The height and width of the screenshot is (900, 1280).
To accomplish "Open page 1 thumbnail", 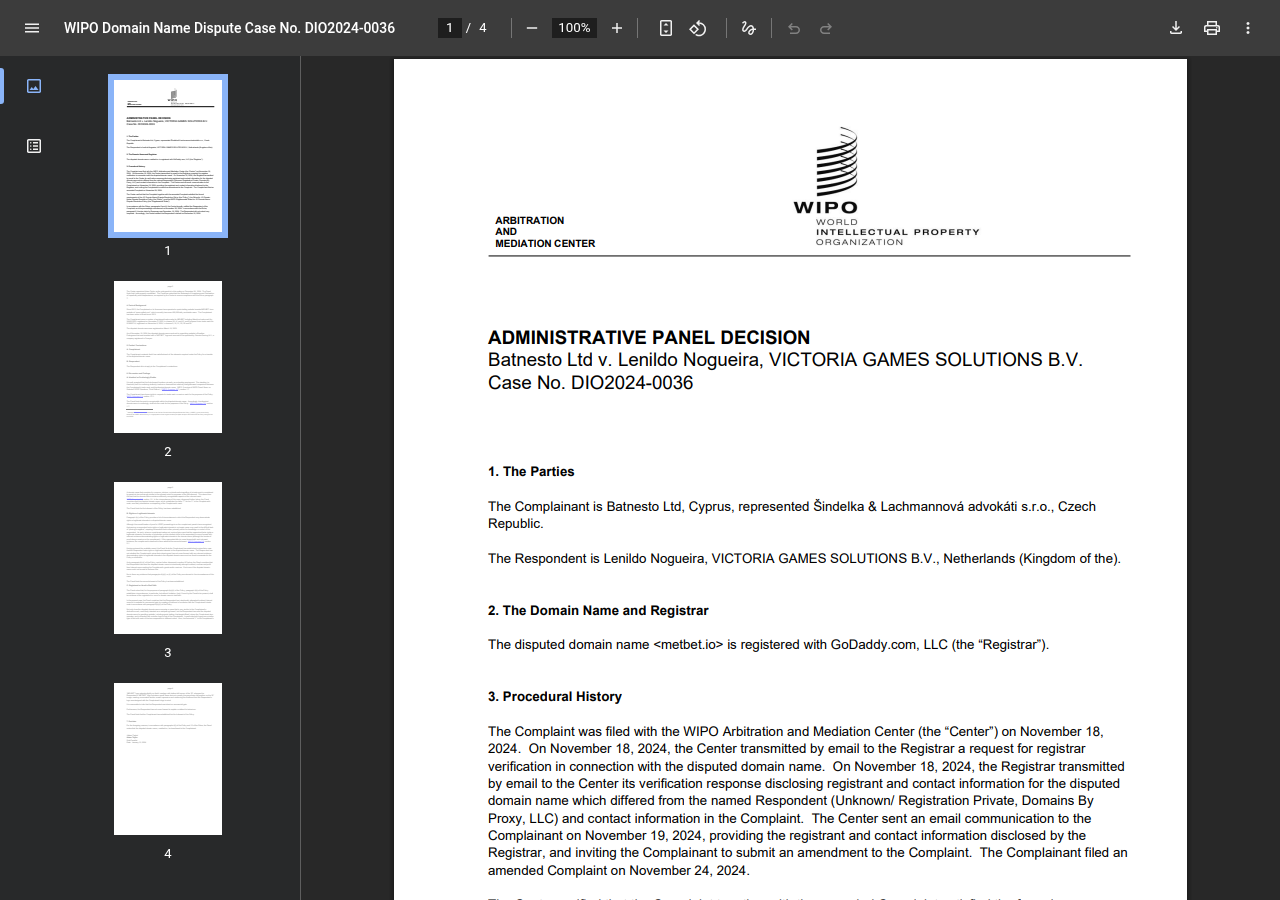I will [x=168, y=156].
